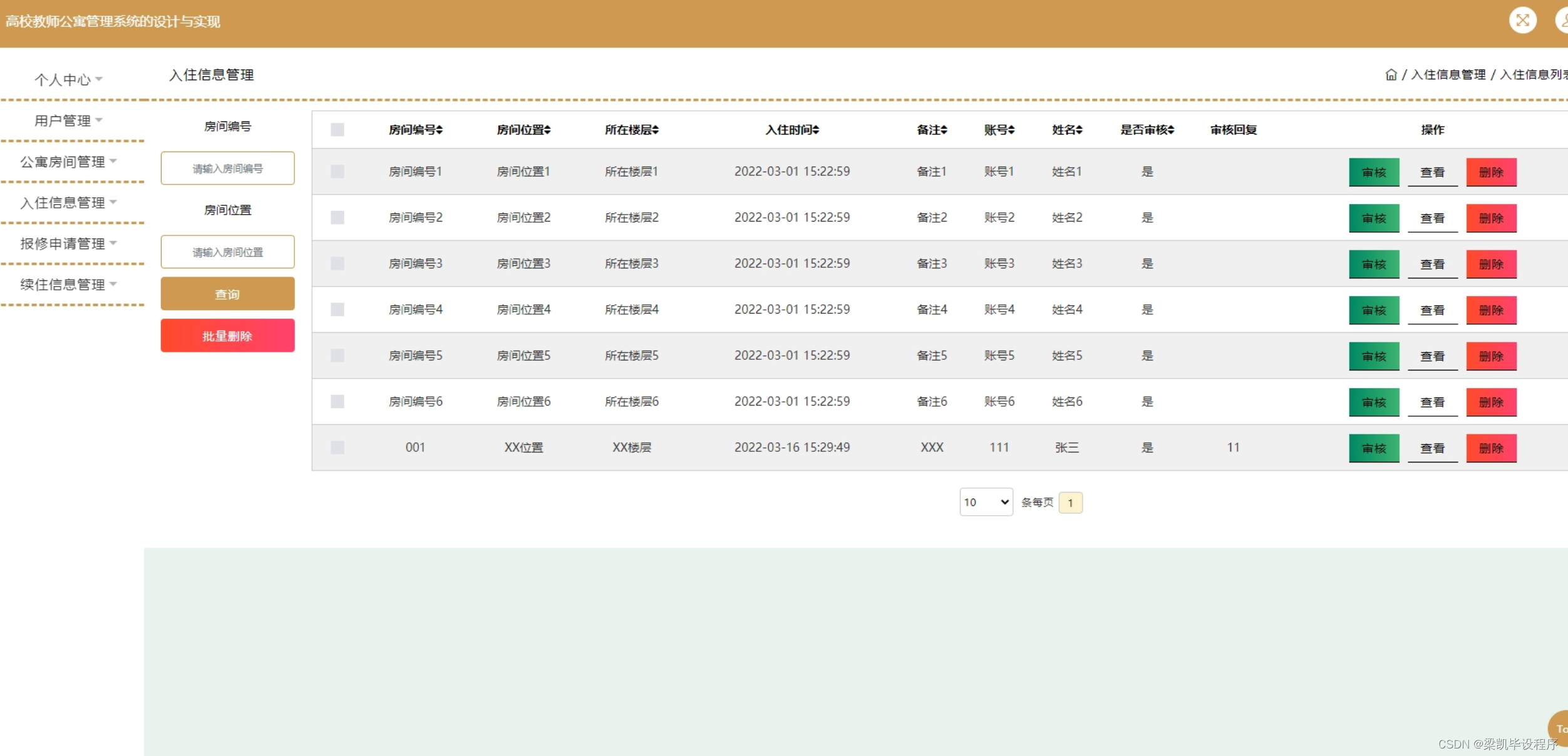Click the home icon in breadcrumb
This screenshot has height=756, width=1568.
pos(1391,74)
